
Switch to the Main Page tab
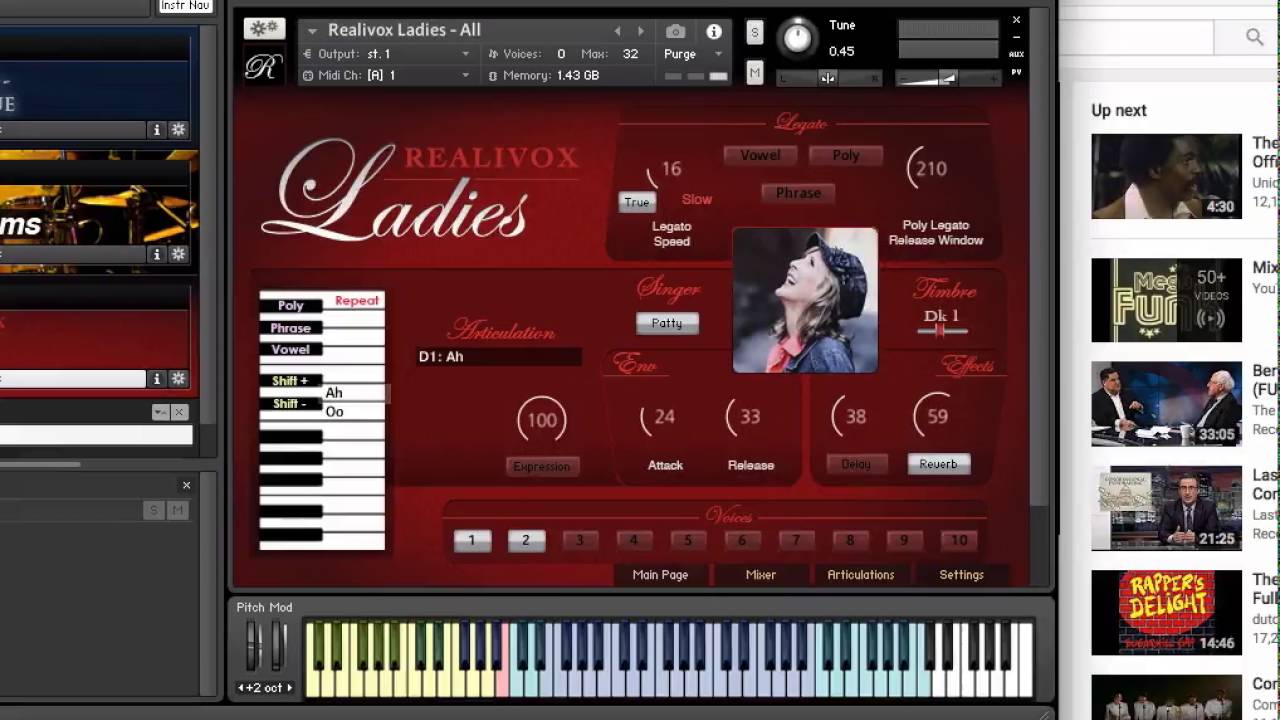pyautogui.click(x=660, y=575)
